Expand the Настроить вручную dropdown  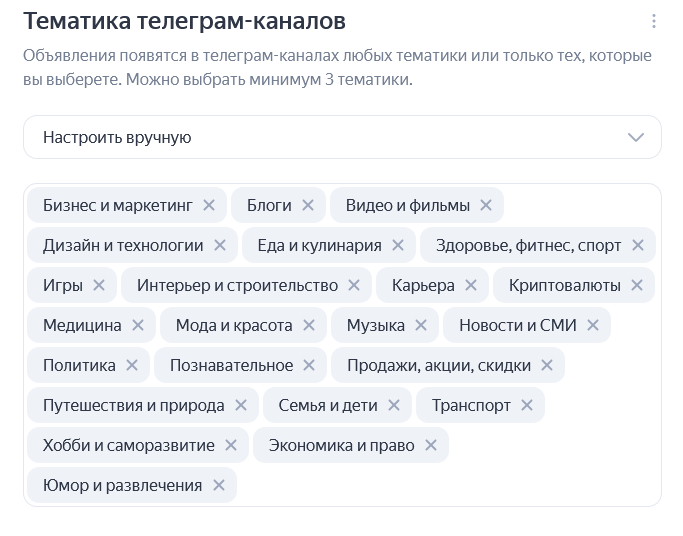pyautogui.click(x=342, y=137)
